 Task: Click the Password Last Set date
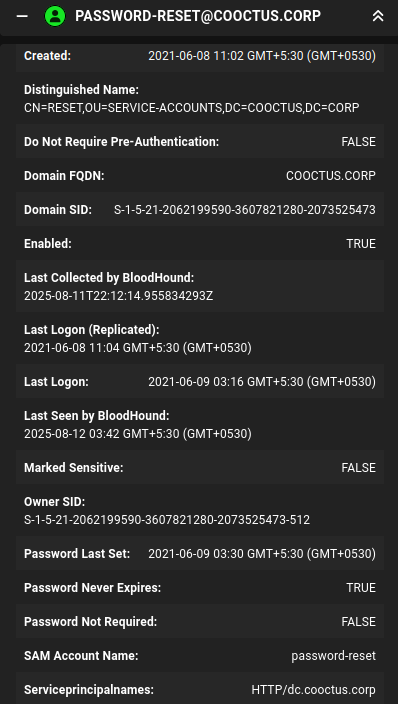[262, 554]
